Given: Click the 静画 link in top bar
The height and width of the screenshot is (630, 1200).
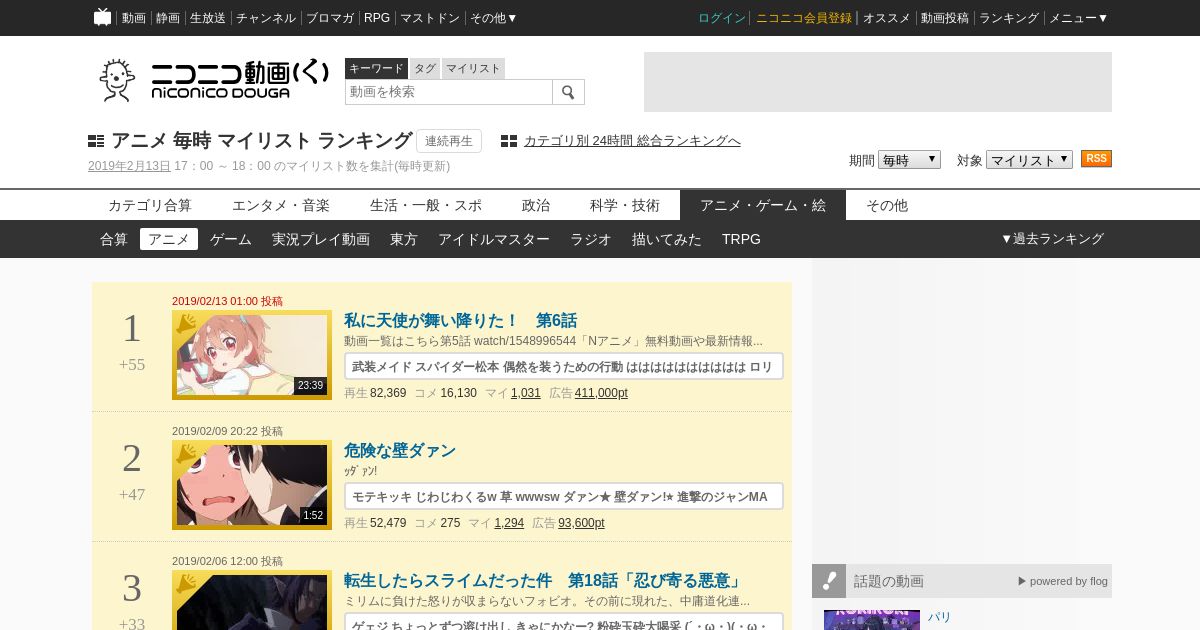Looking at the screenshot, I should (167, 18).
